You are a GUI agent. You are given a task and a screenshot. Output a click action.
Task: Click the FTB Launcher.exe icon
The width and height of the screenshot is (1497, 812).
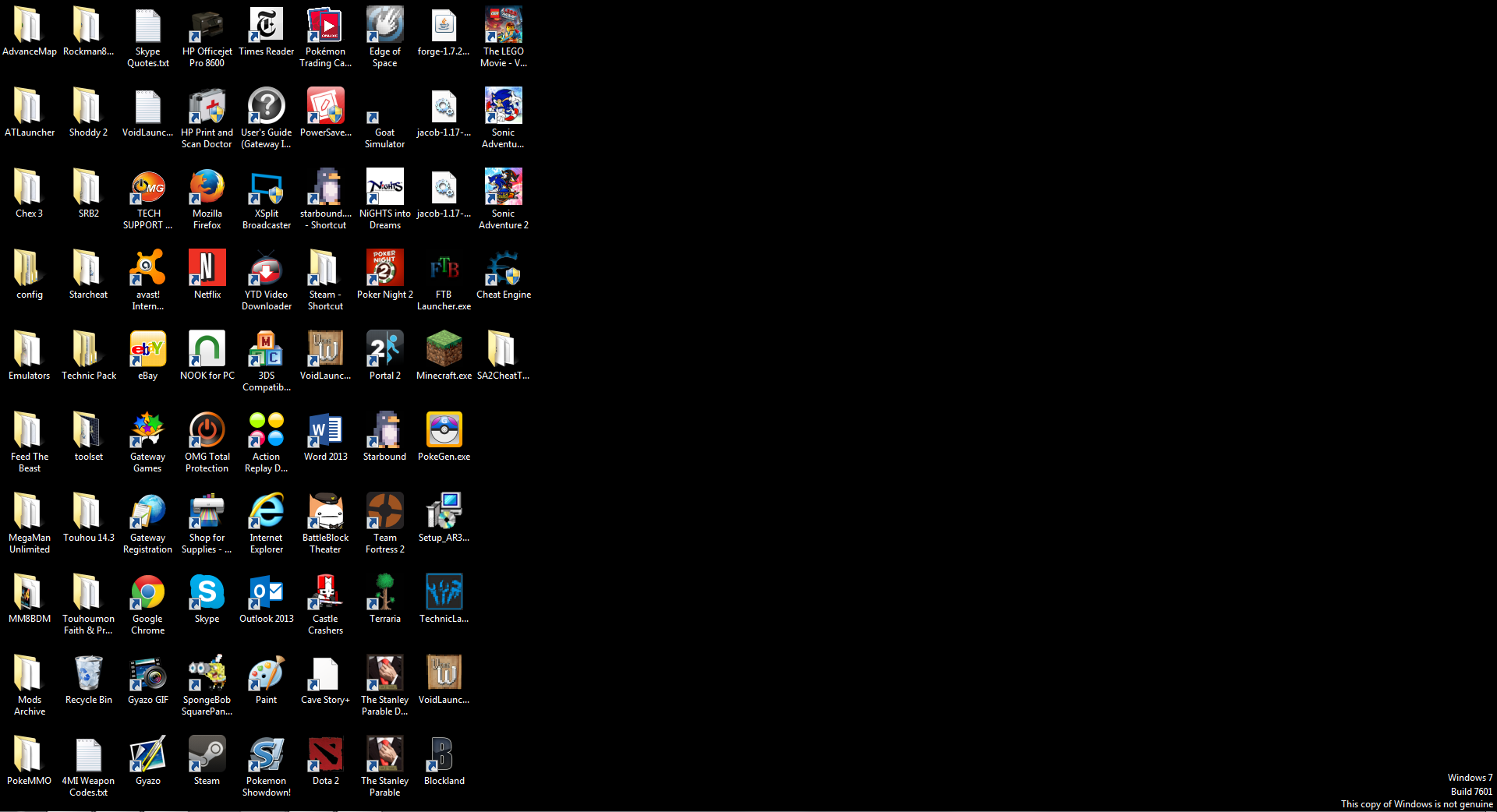[x=444, y=269]
